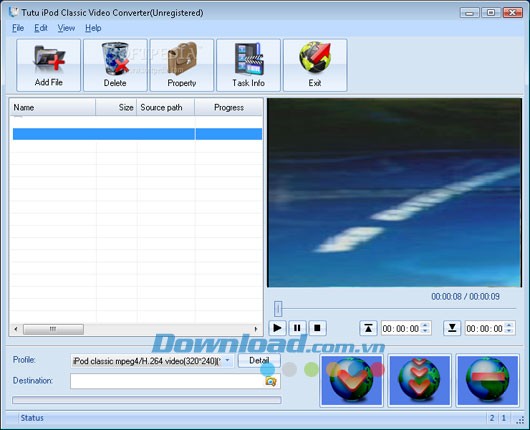Click the Add File toolbar button
The height and width of the screenshot is (430, 530).
point(48,65)
